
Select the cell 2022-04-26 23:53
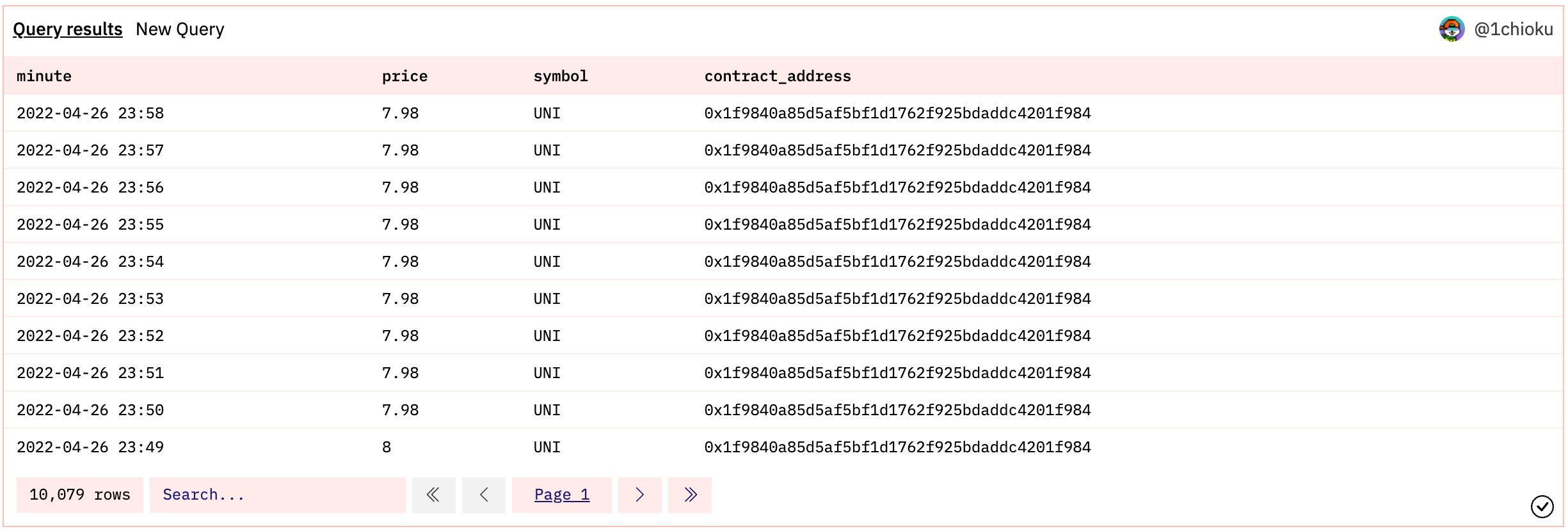click(x=90, y=299)
